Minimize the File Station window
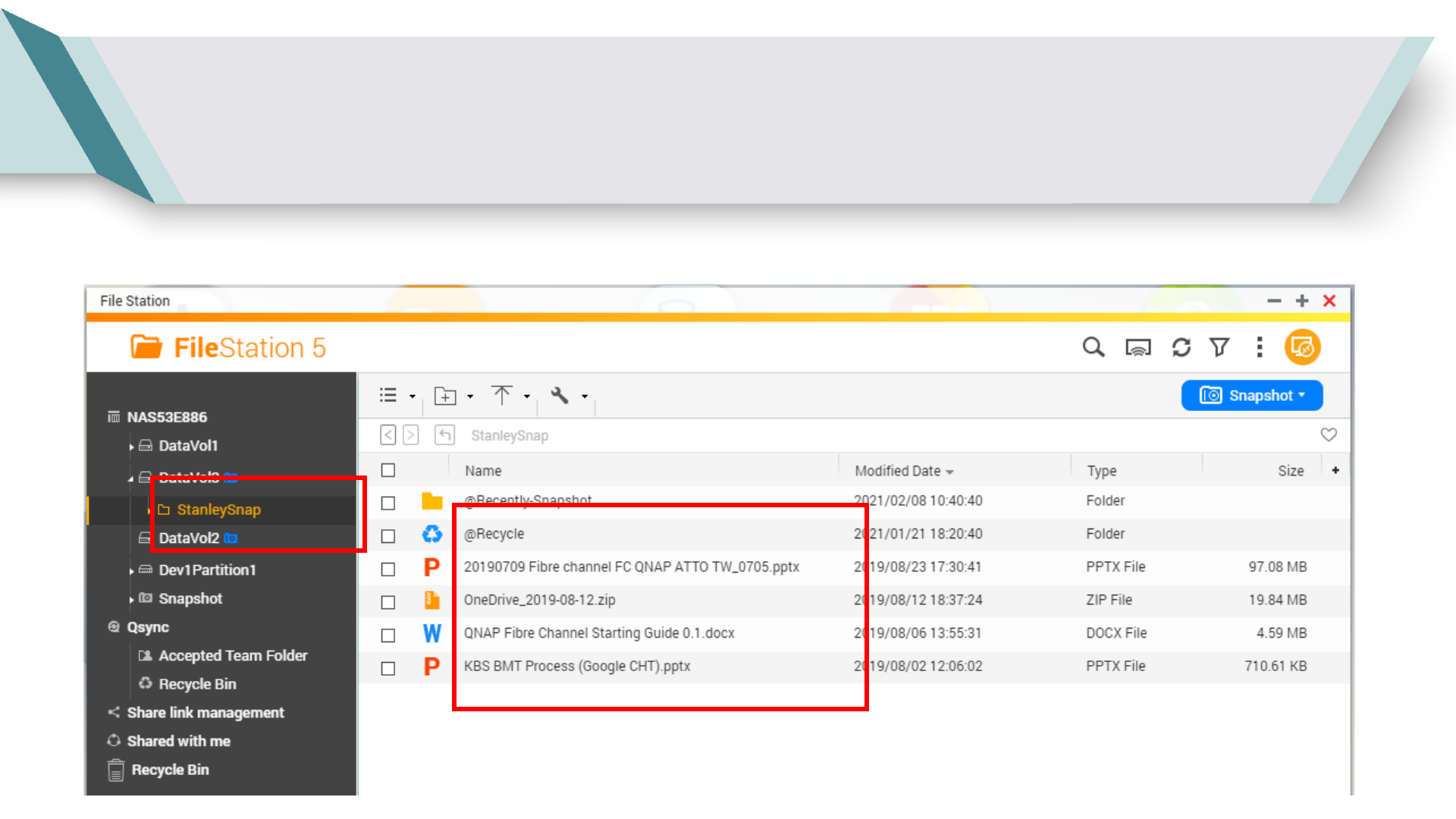 (x=1274, y=301)
